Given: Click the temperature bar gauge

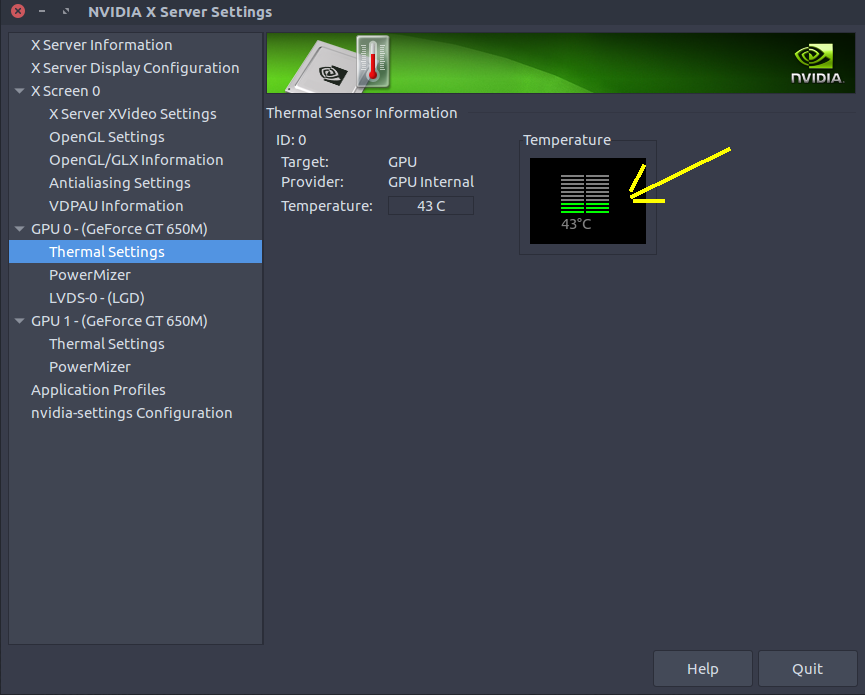Looking at the screenshot, I should [x=585, y=194].
